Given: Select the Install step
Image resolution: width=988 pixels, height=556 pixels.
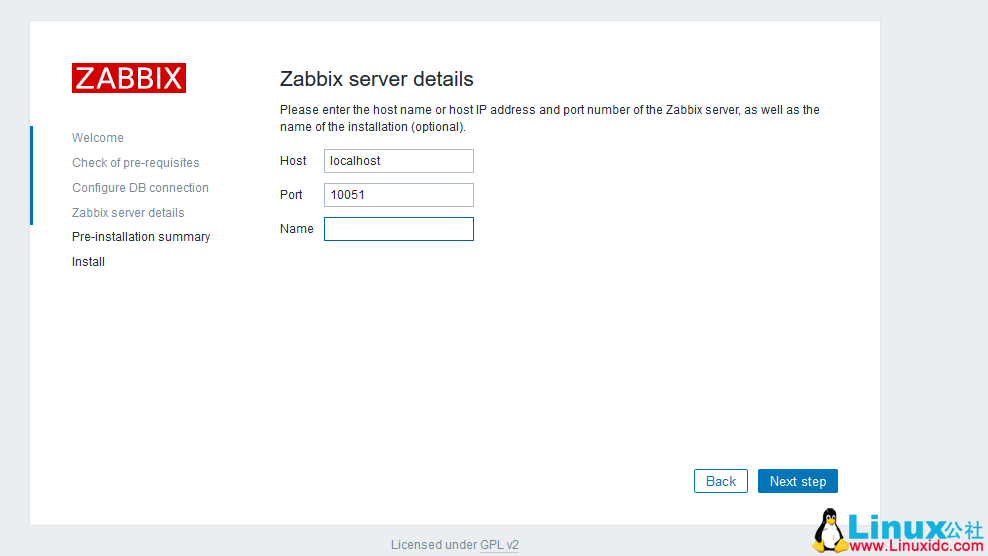Looking at the screenshot, I should click(88, 262).
